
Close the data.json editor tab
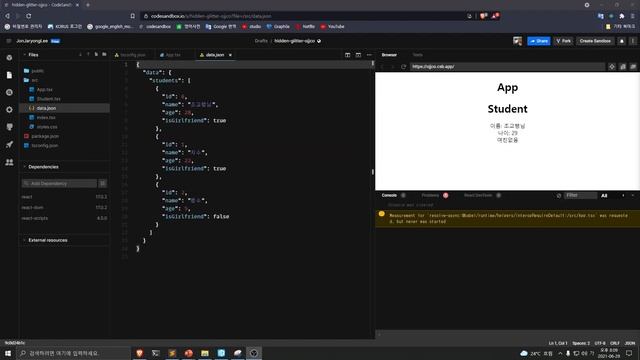tap(230, 55)
